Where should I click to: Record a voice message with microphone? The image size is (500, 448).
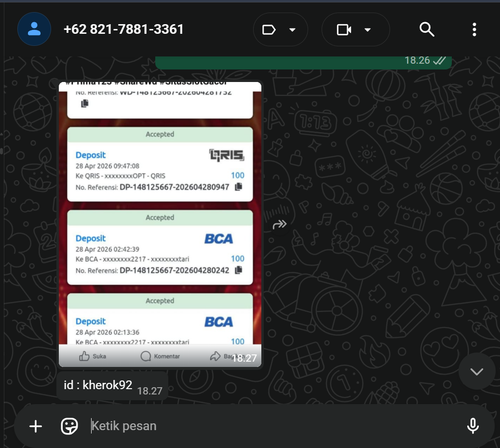(473, 426)
